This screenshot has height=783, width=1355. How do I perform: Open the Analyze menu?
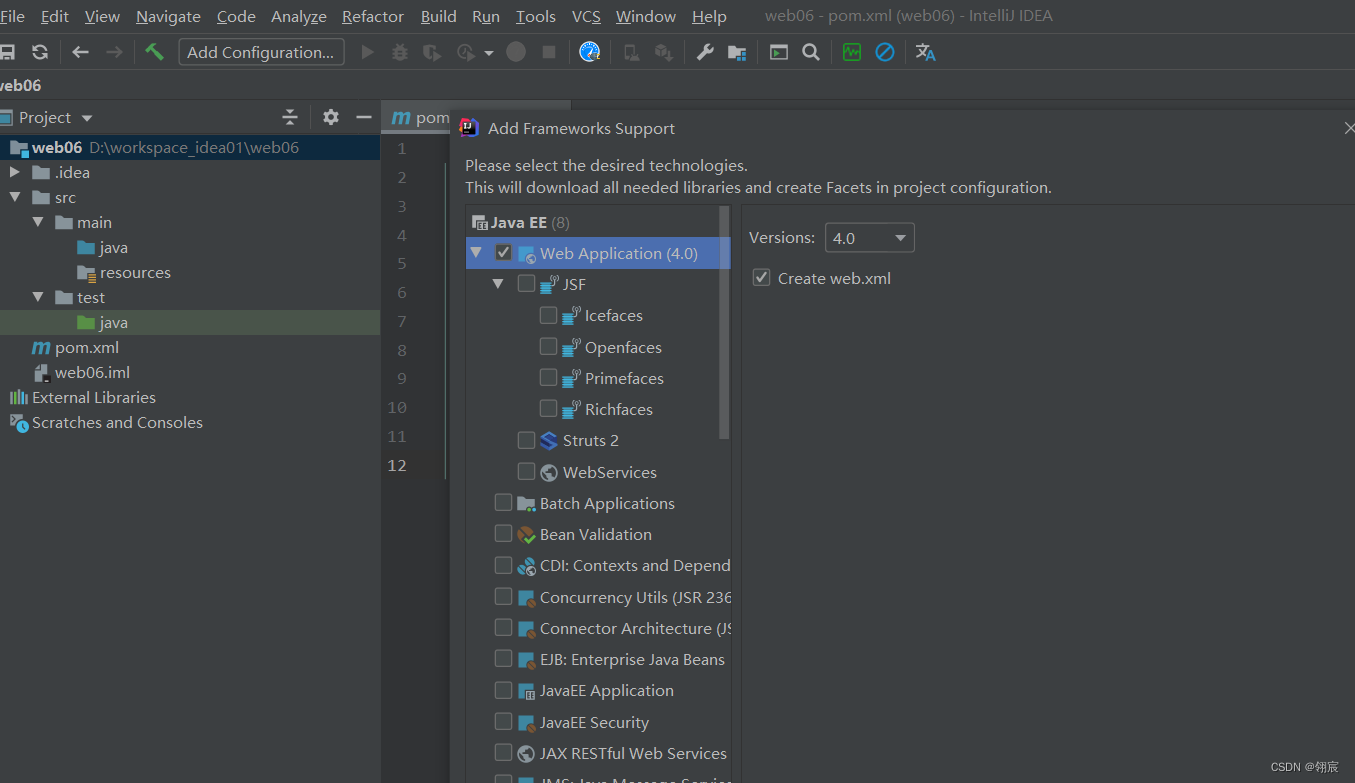[299, 16]
